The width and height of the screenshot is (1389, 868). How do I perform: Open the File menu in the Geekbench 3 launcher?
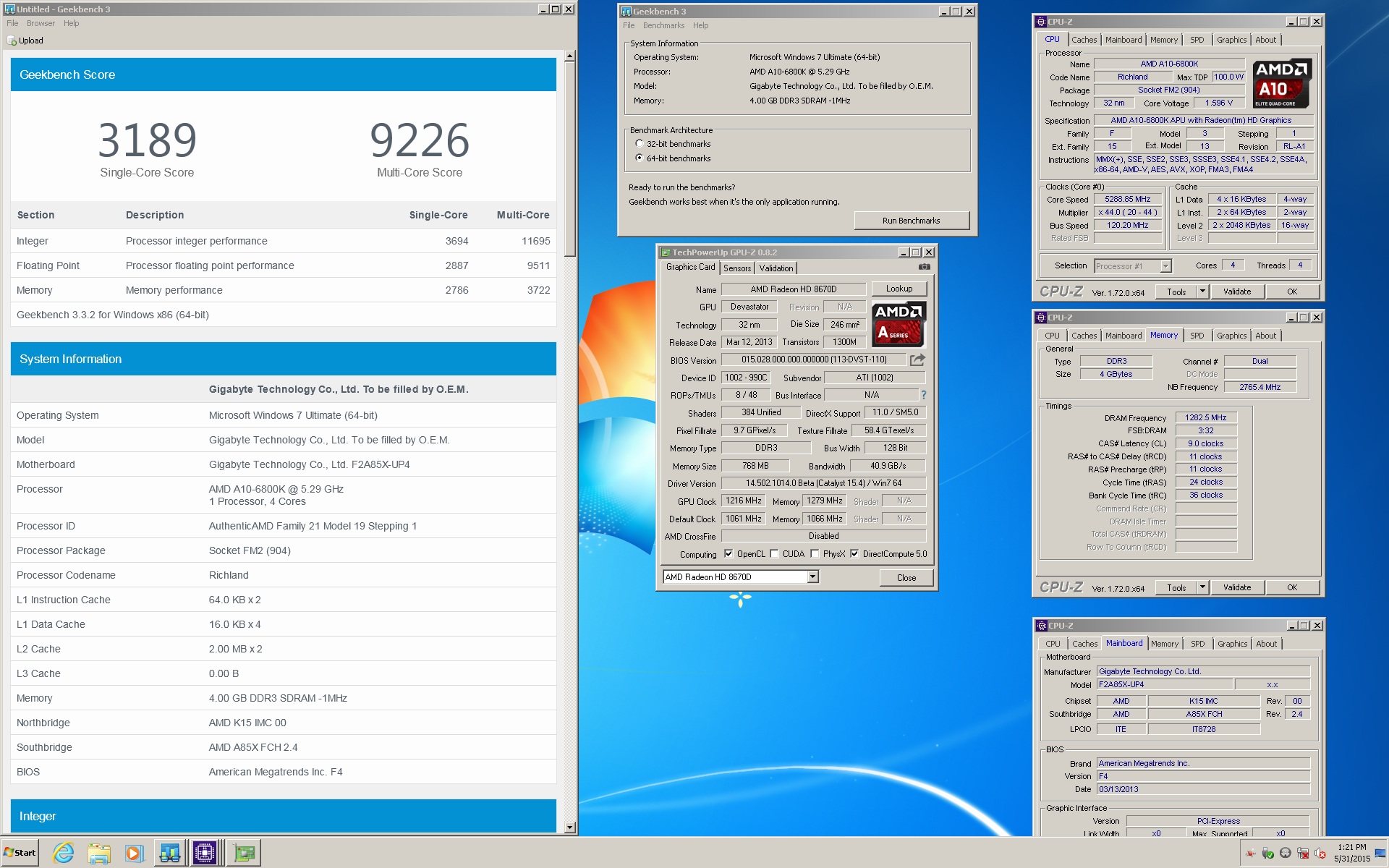629,25
